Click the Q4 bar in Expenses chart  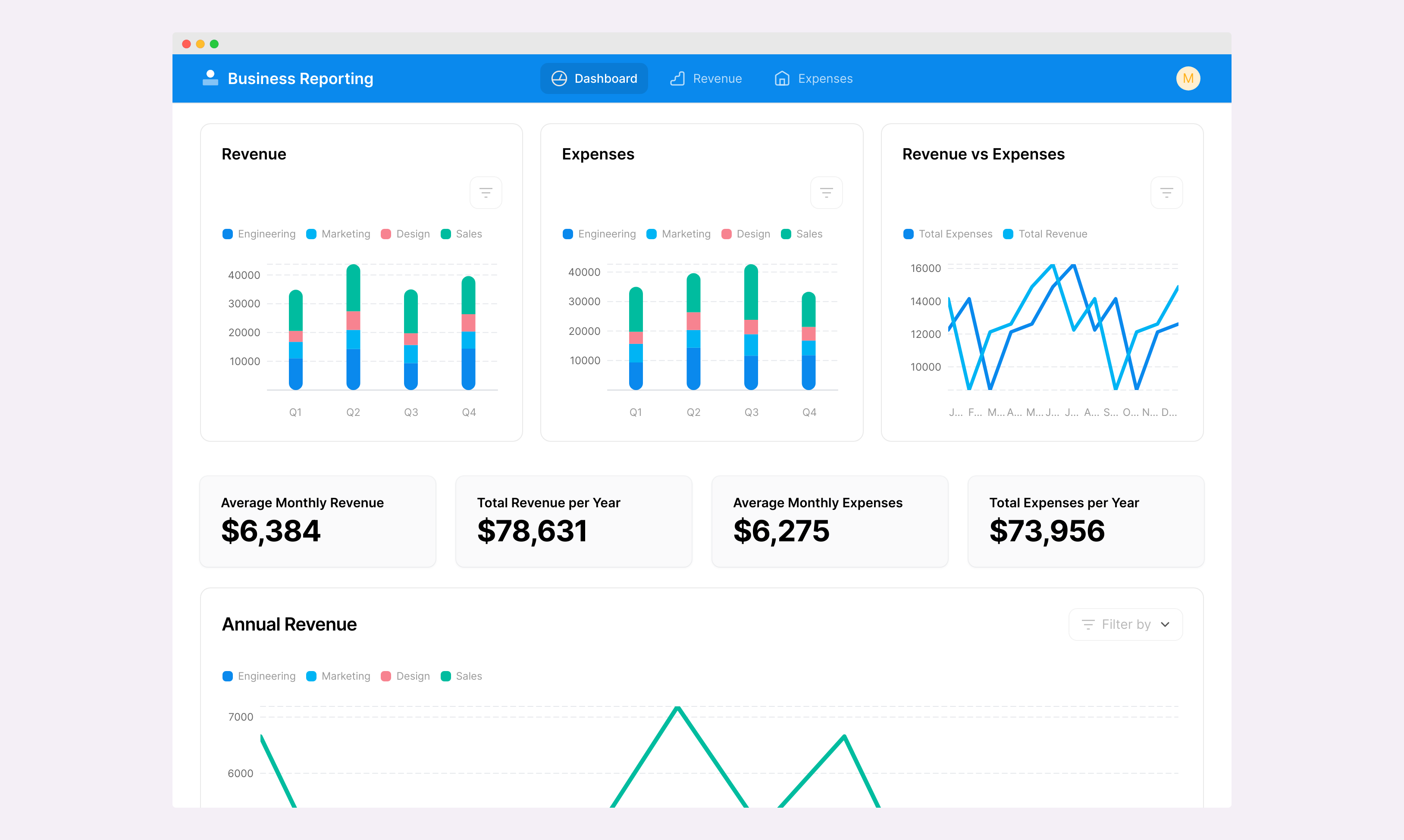click(809, 341)
